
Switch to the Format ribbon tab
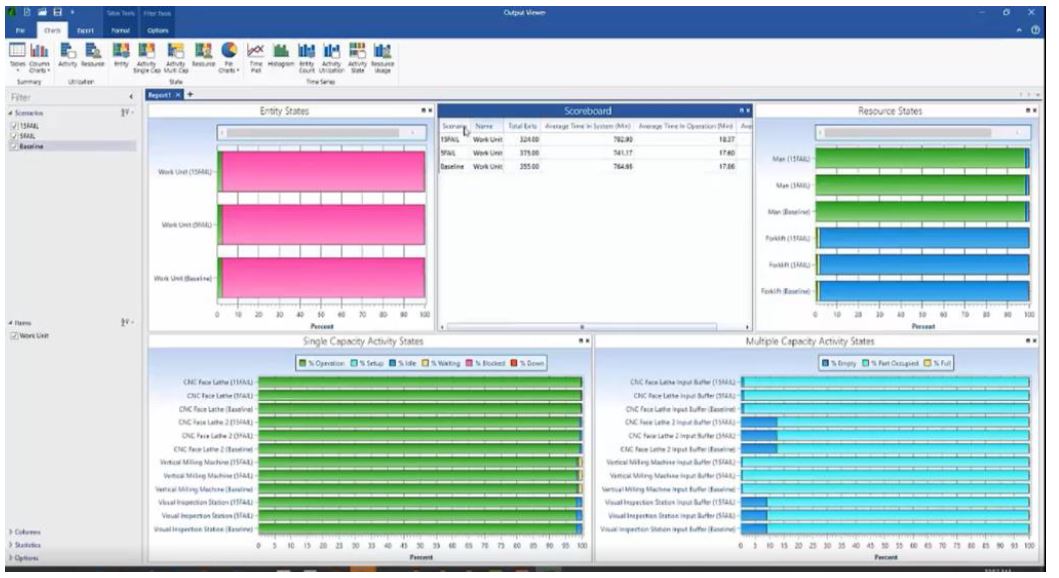coord(121,30)
